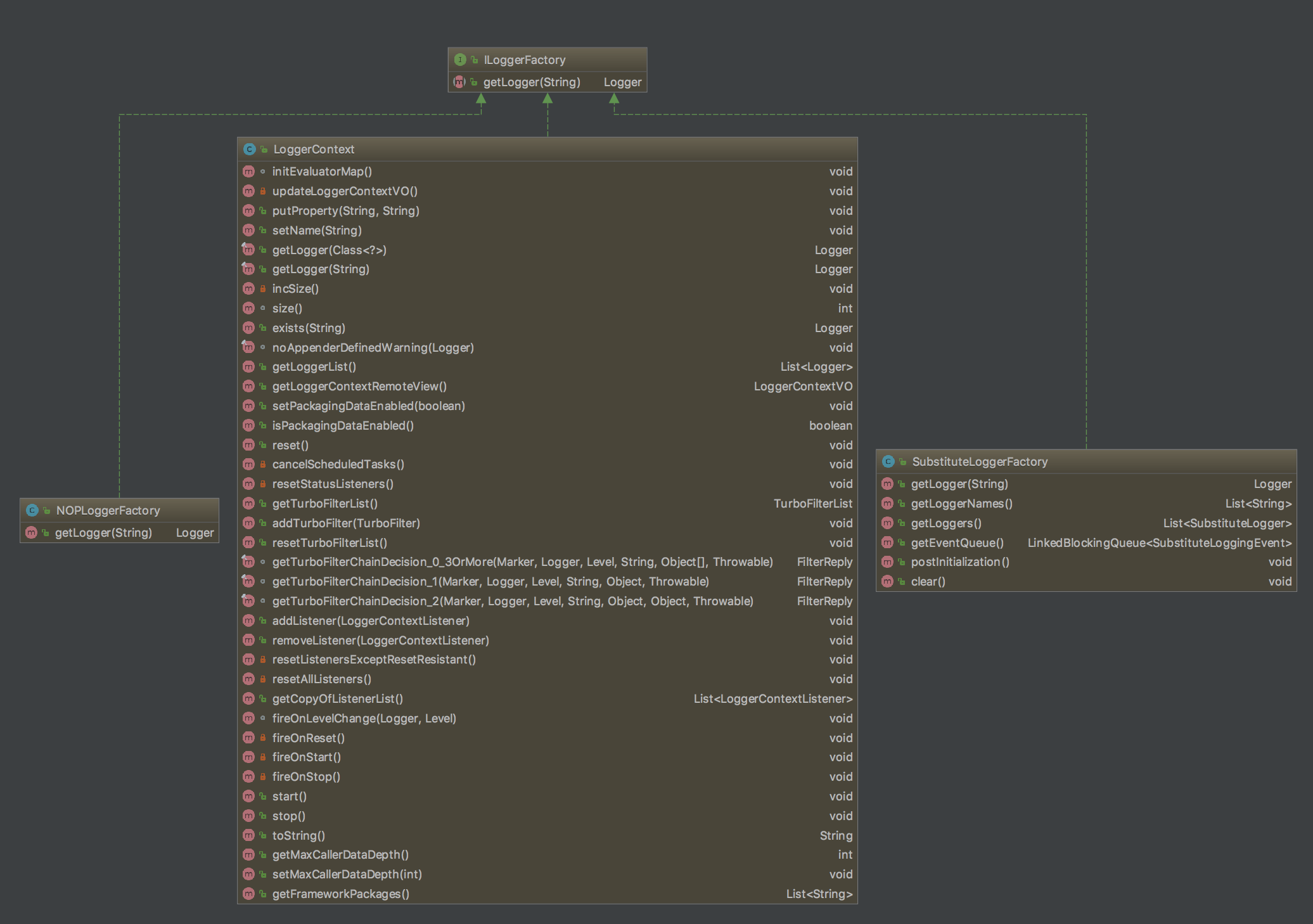The height and width of the screenshot is (924, 1313).
Task: Click the getTurboFilterList() method
Action: click(325, 503)
